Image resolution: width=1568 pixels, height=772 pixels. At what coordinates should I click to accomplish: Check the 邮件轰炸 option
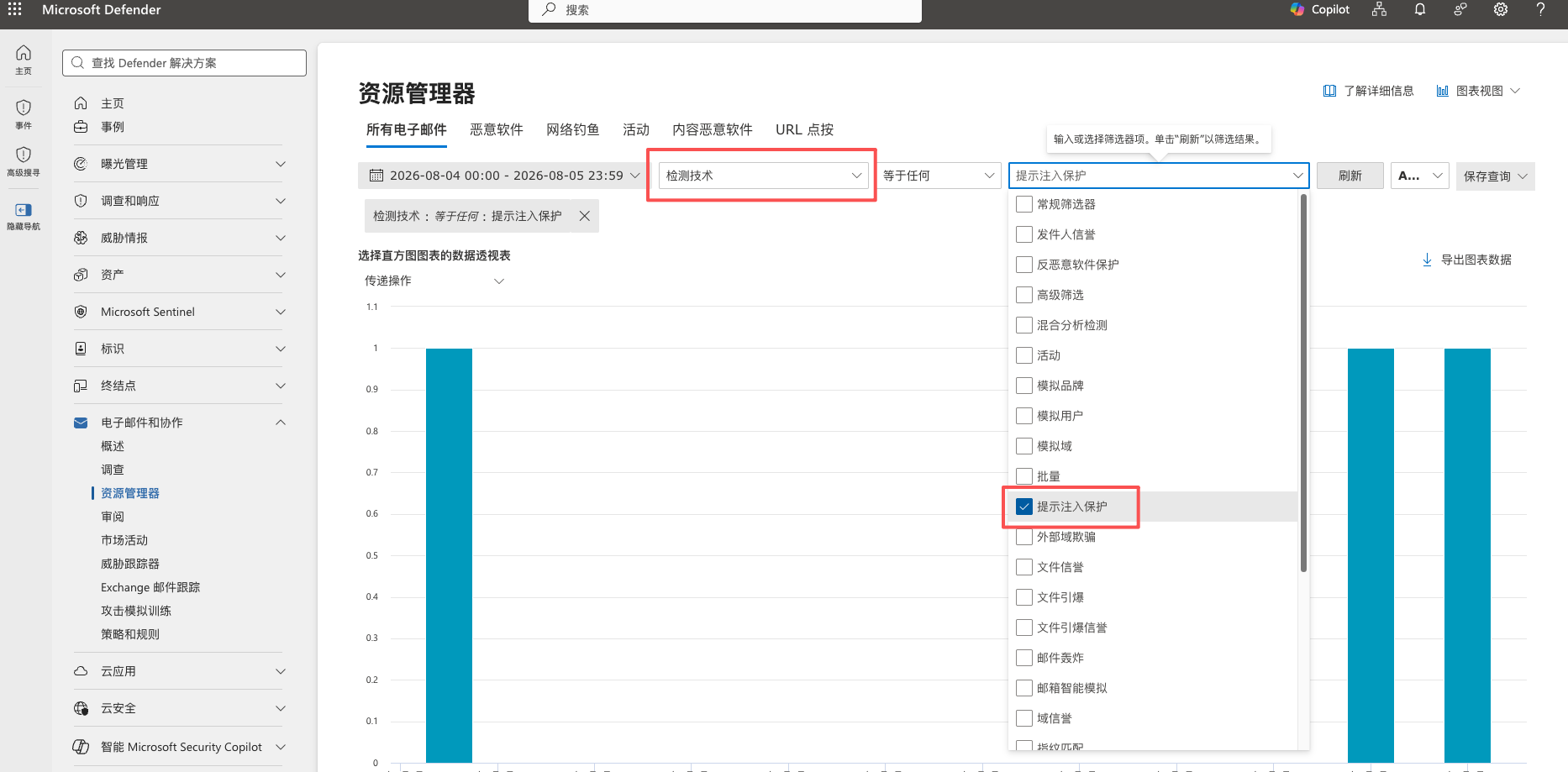pyautogui.click(x=1024, y=658)
